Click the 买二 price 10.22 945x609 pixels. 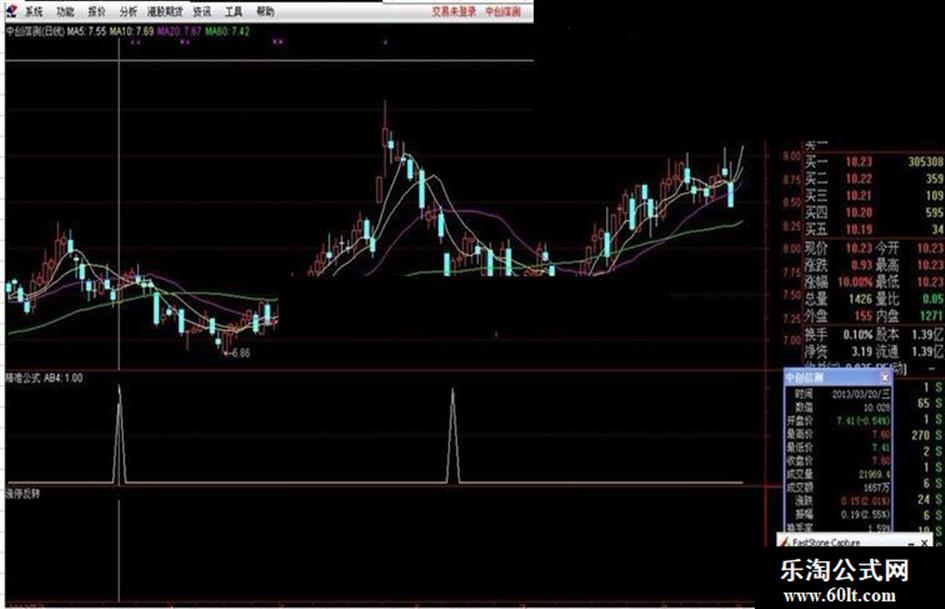858,179
